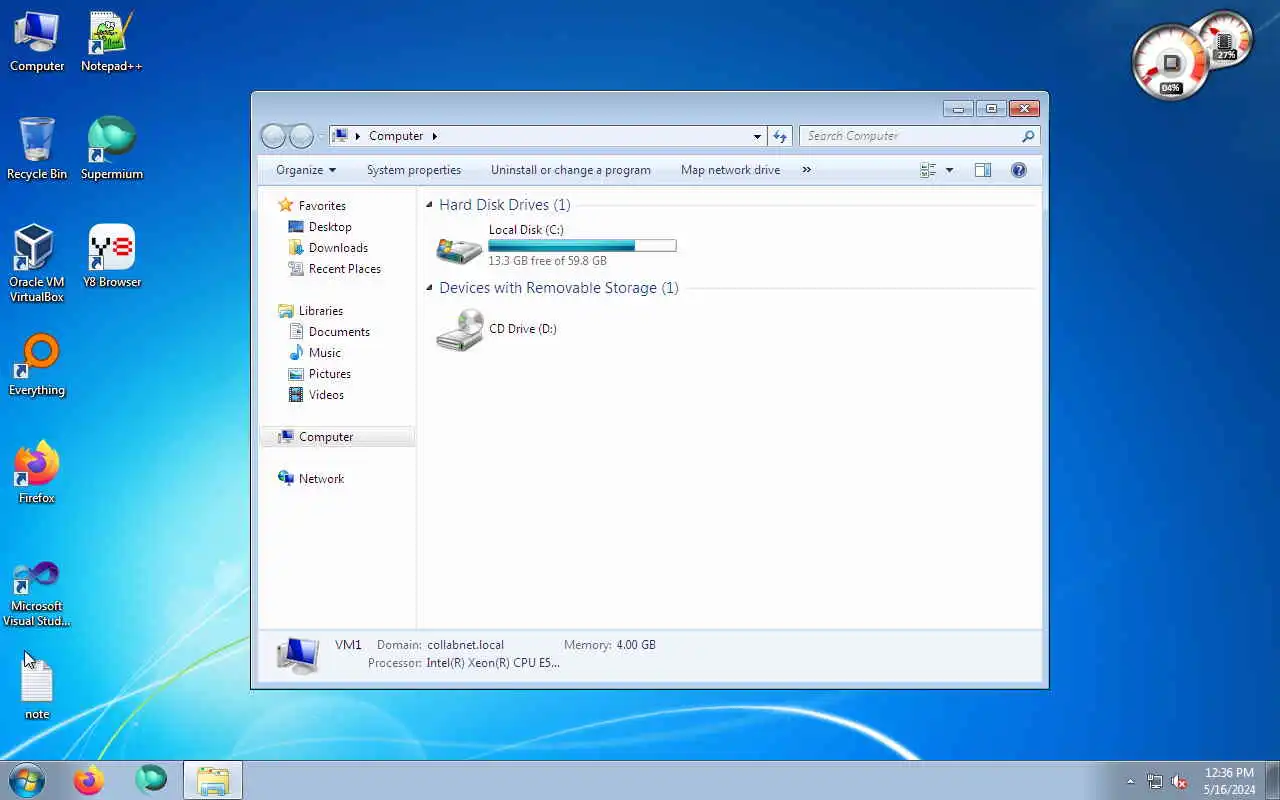This screenshot has height=800, width=1280.
Task: Select Oracle VM VirtualBox shortcut
Action: [x=37, y=263]
